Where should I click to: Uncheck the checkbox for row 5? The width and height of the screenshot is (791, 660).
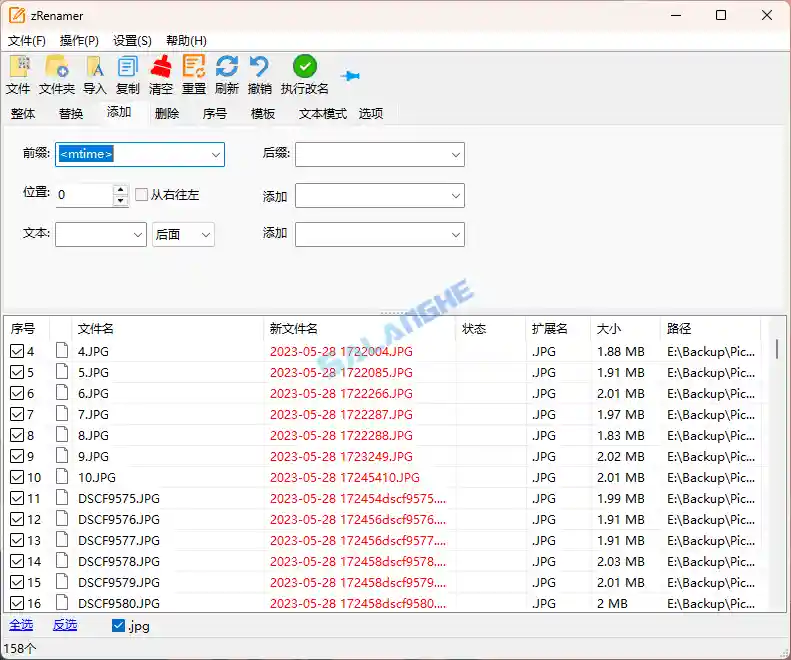(17, 372)
